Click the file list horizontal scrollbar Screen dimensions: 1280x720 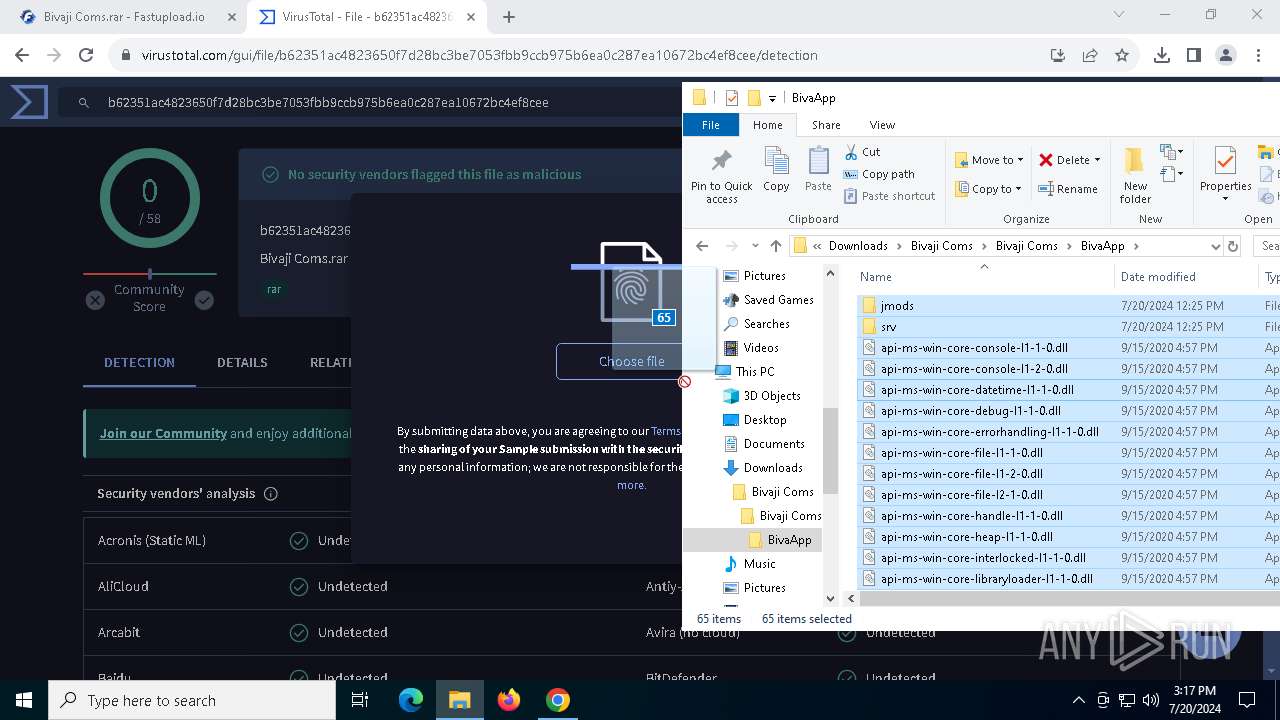pyautogui.click(x=1070, y=598)
